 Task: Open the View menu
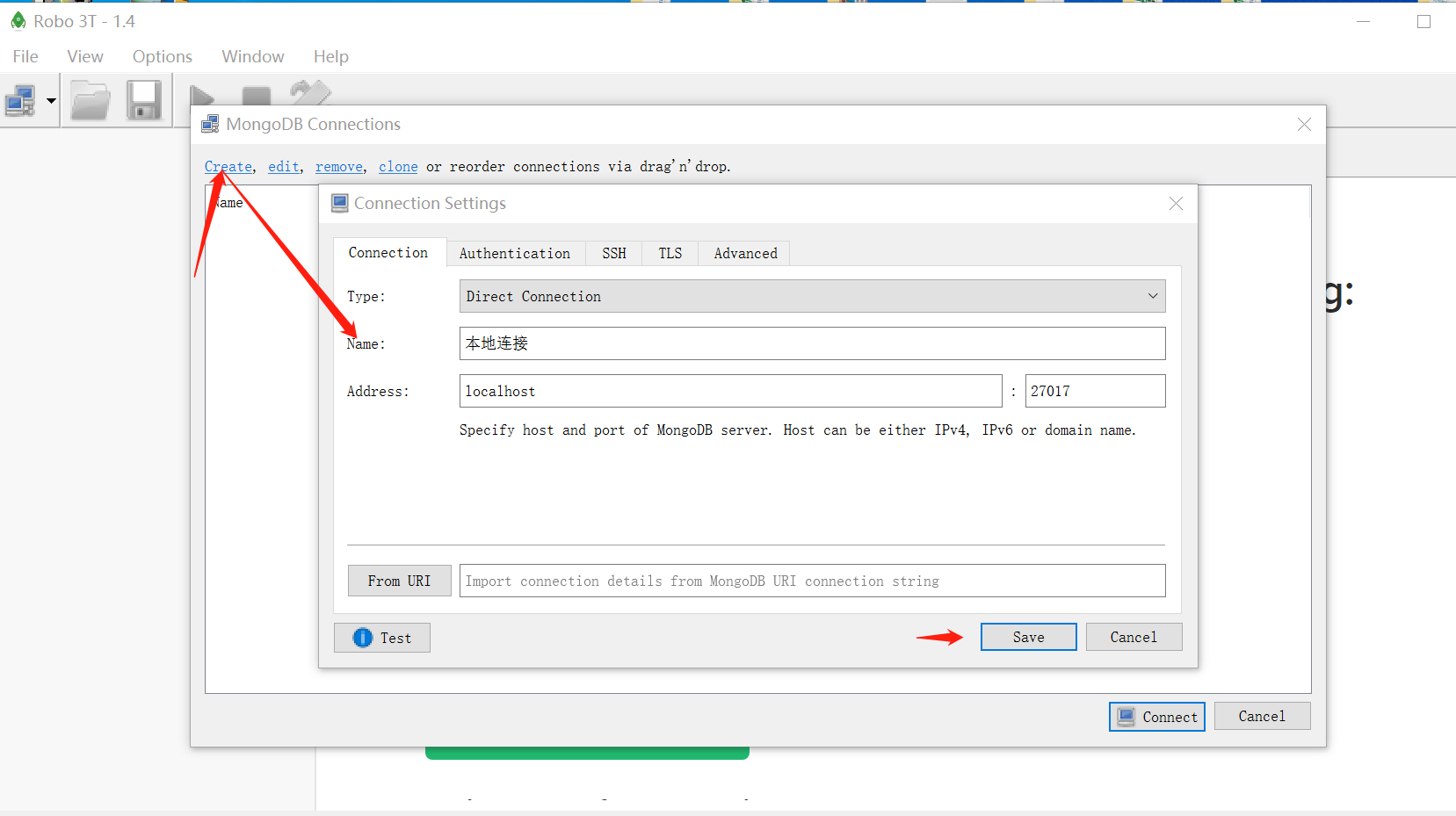(85, 56)
